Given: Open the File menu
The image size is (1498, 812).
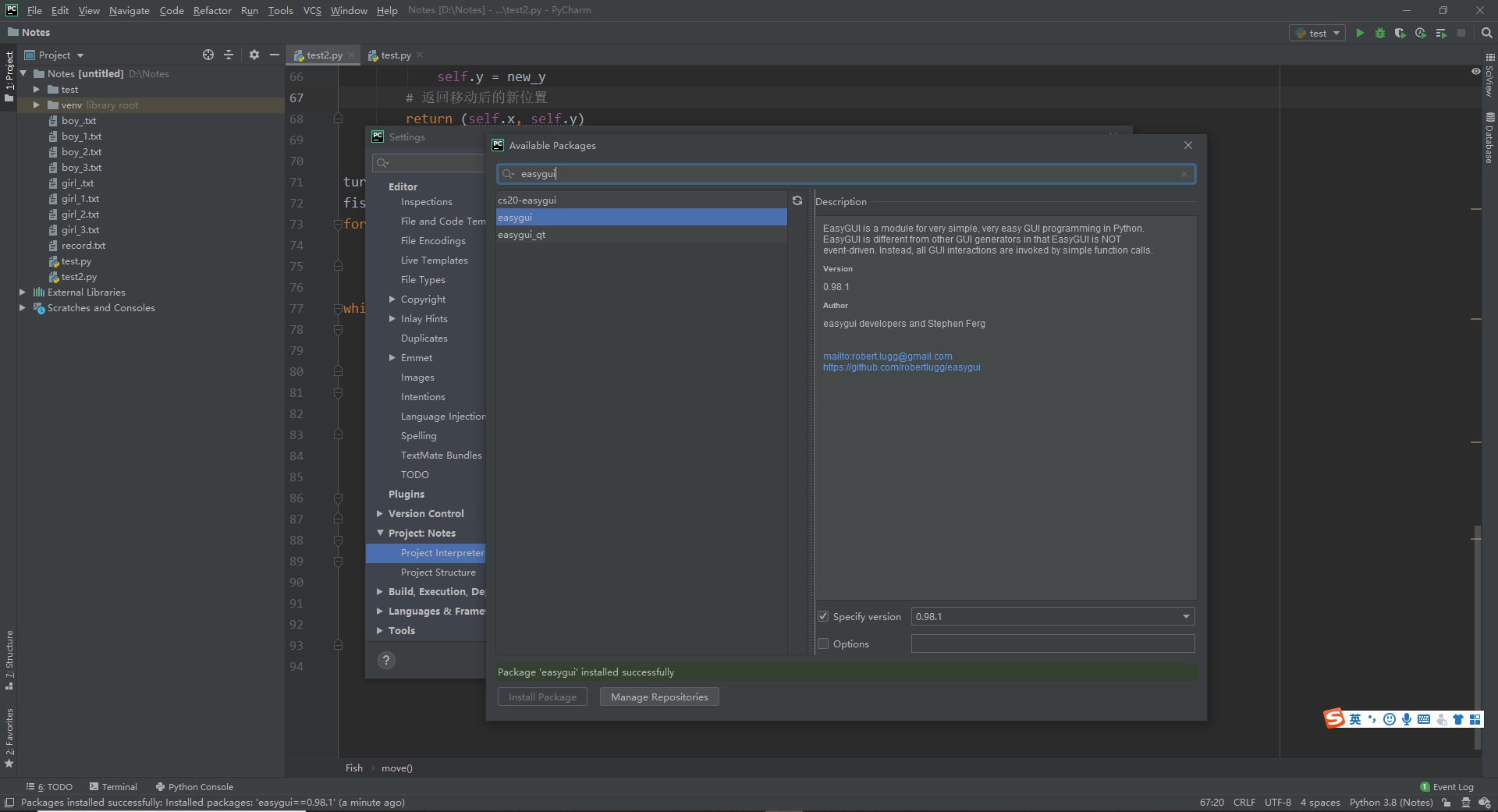Looking at the screenshot, I should pyautogui.click(x=34, y=10).
